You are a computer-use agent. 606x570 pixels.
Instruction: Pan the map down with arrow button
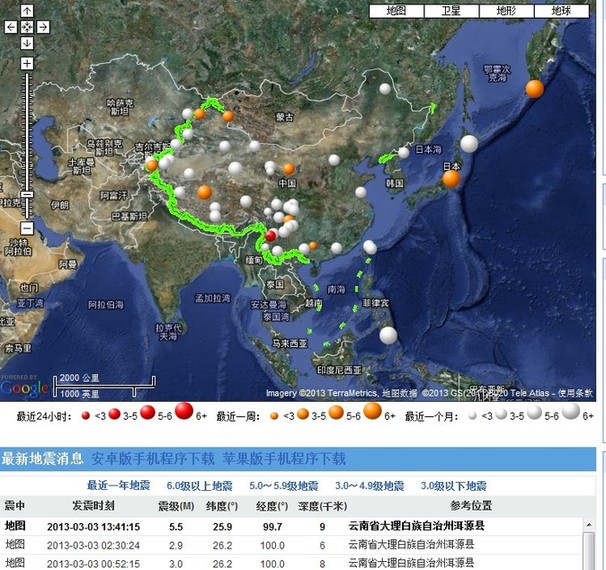pyautogui.click(x=27, y=43)
